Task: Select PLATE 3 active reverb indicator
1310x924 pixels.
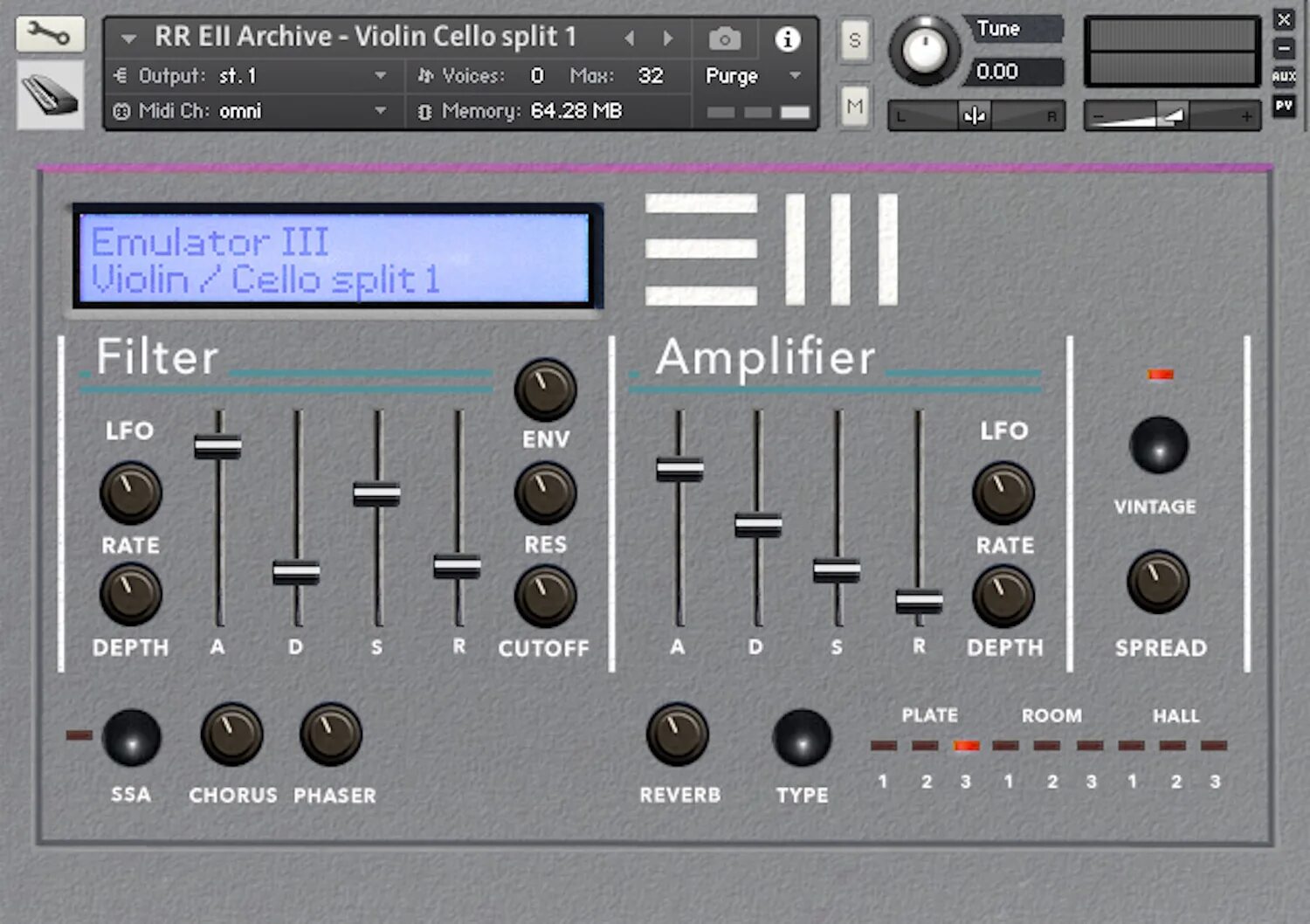Action: 967,746
